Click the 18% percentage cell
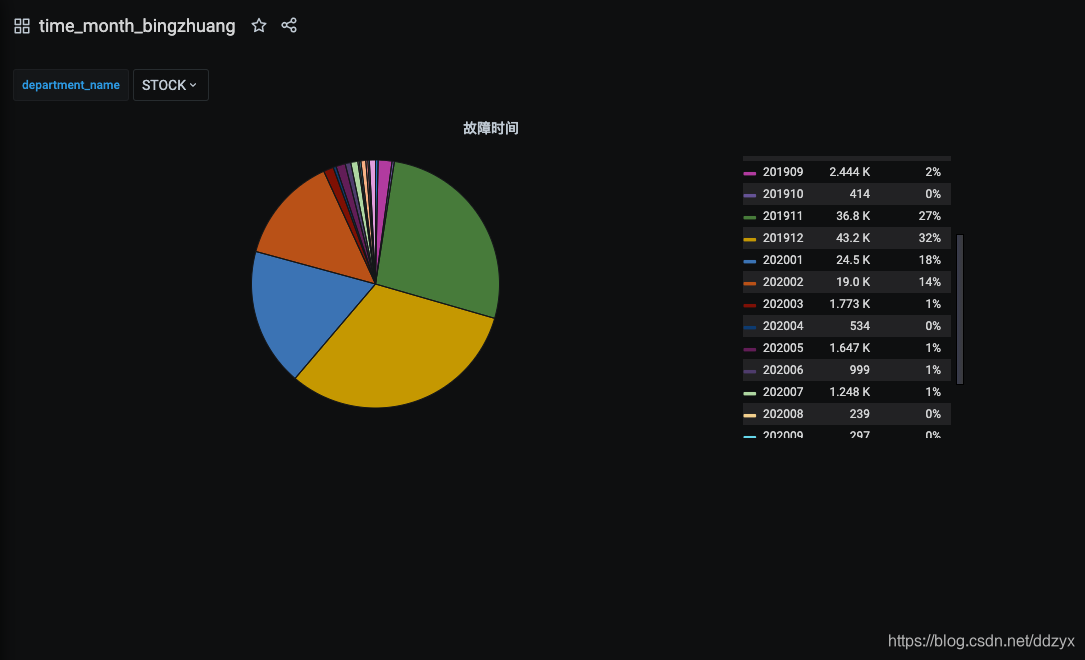This screenshot has width=1085, height=660. 929,259
